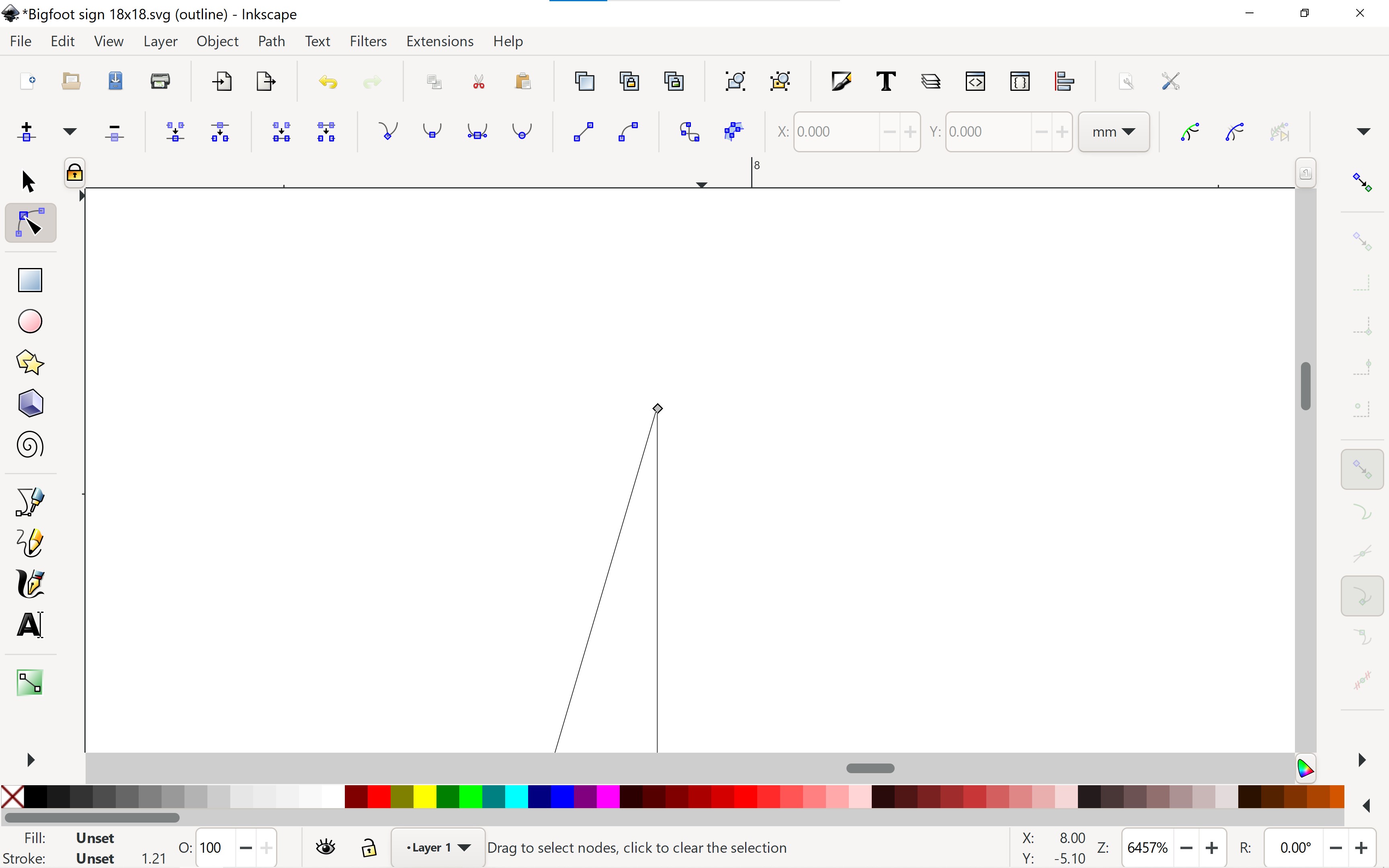Click the Export icon
This screenshot has width=1389, height=868.
266,81
